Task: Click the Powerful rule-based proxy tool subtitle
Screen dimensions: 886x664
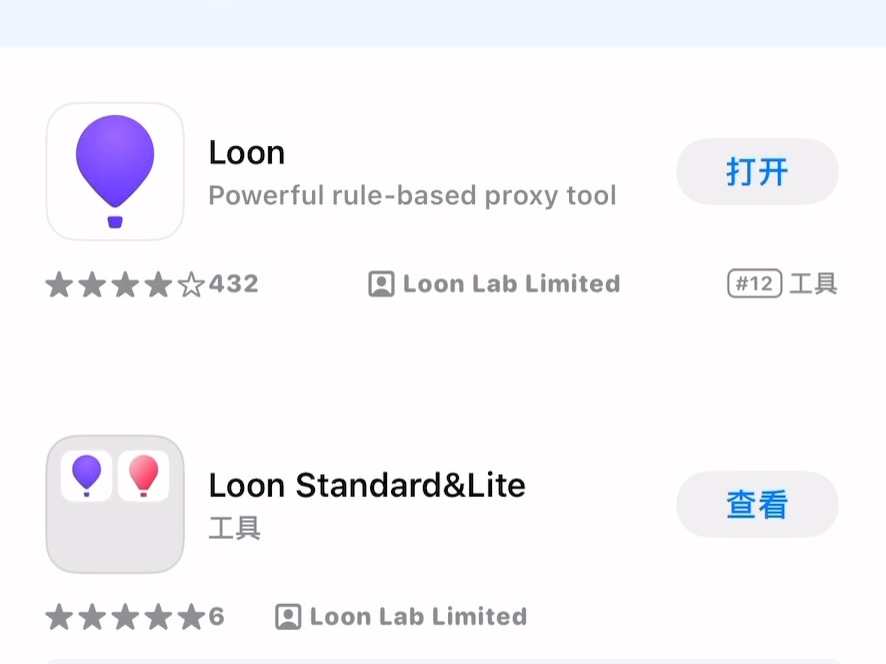Action: pyautogui.click(x=412, y=196)
